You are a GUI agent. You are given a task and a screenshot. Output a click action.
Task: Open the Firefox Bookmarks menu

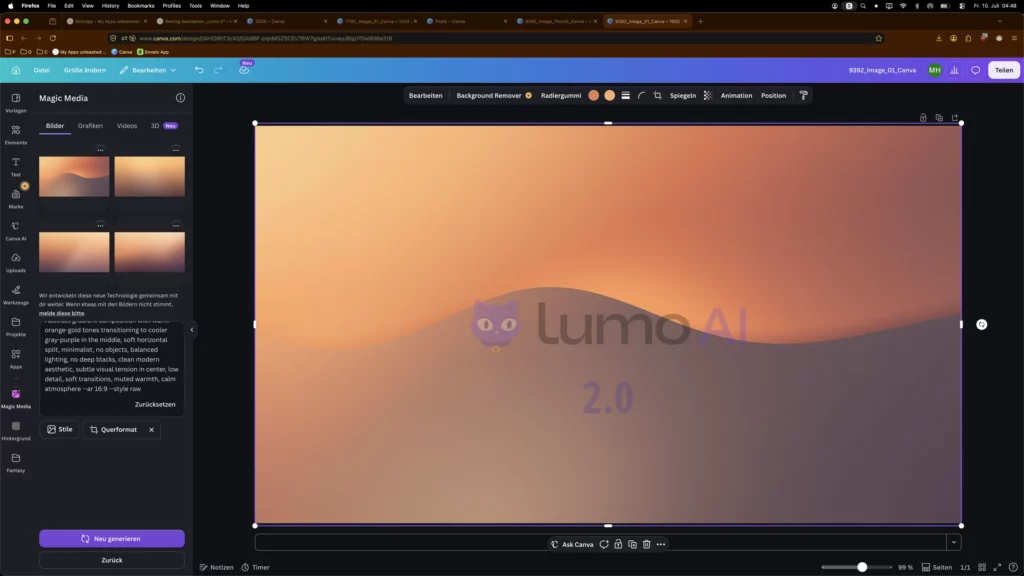pos(140,5)
